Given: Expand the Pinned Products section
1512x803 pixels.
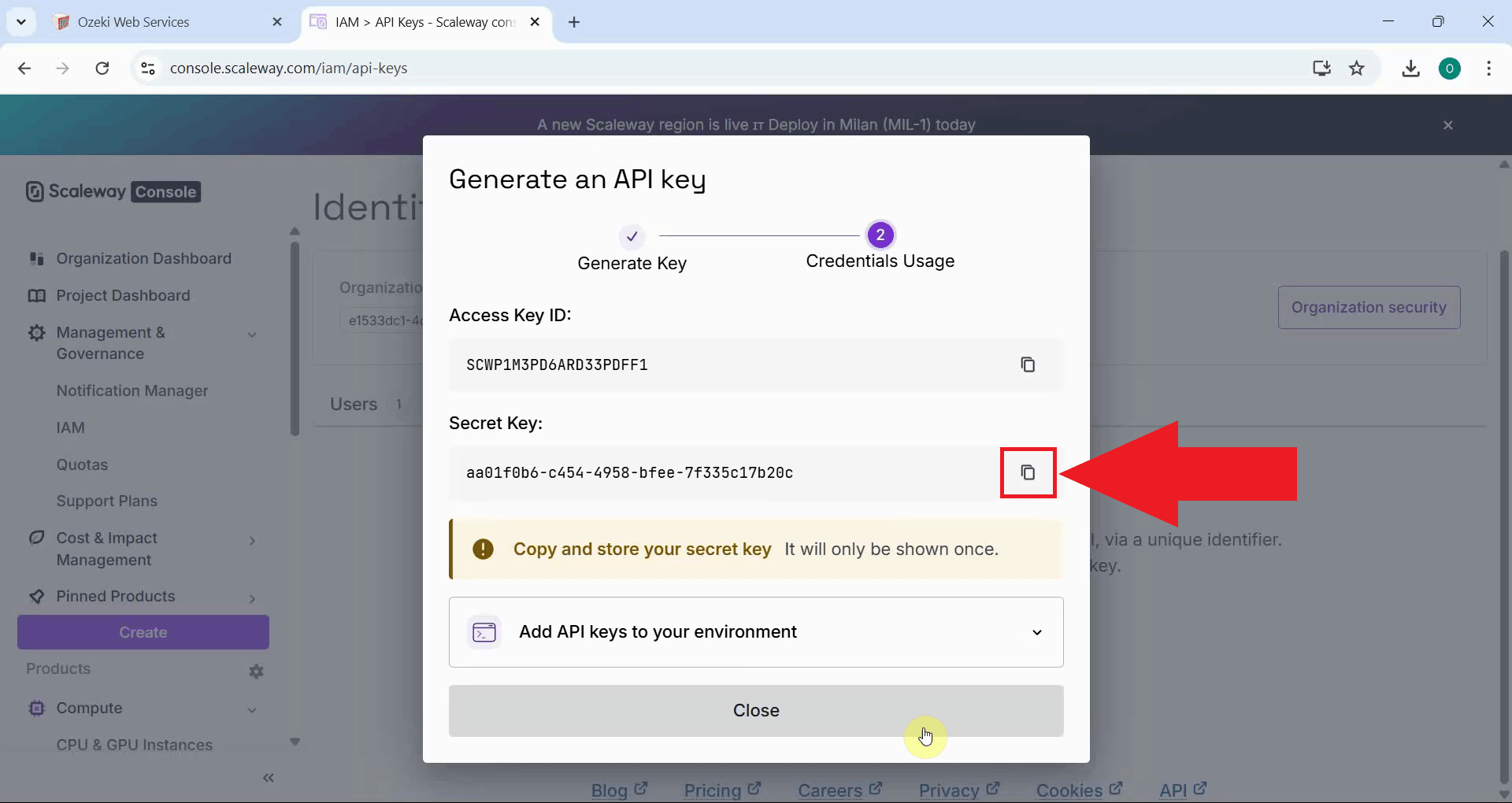Looking at the screenshot, I should click(252, 598).
